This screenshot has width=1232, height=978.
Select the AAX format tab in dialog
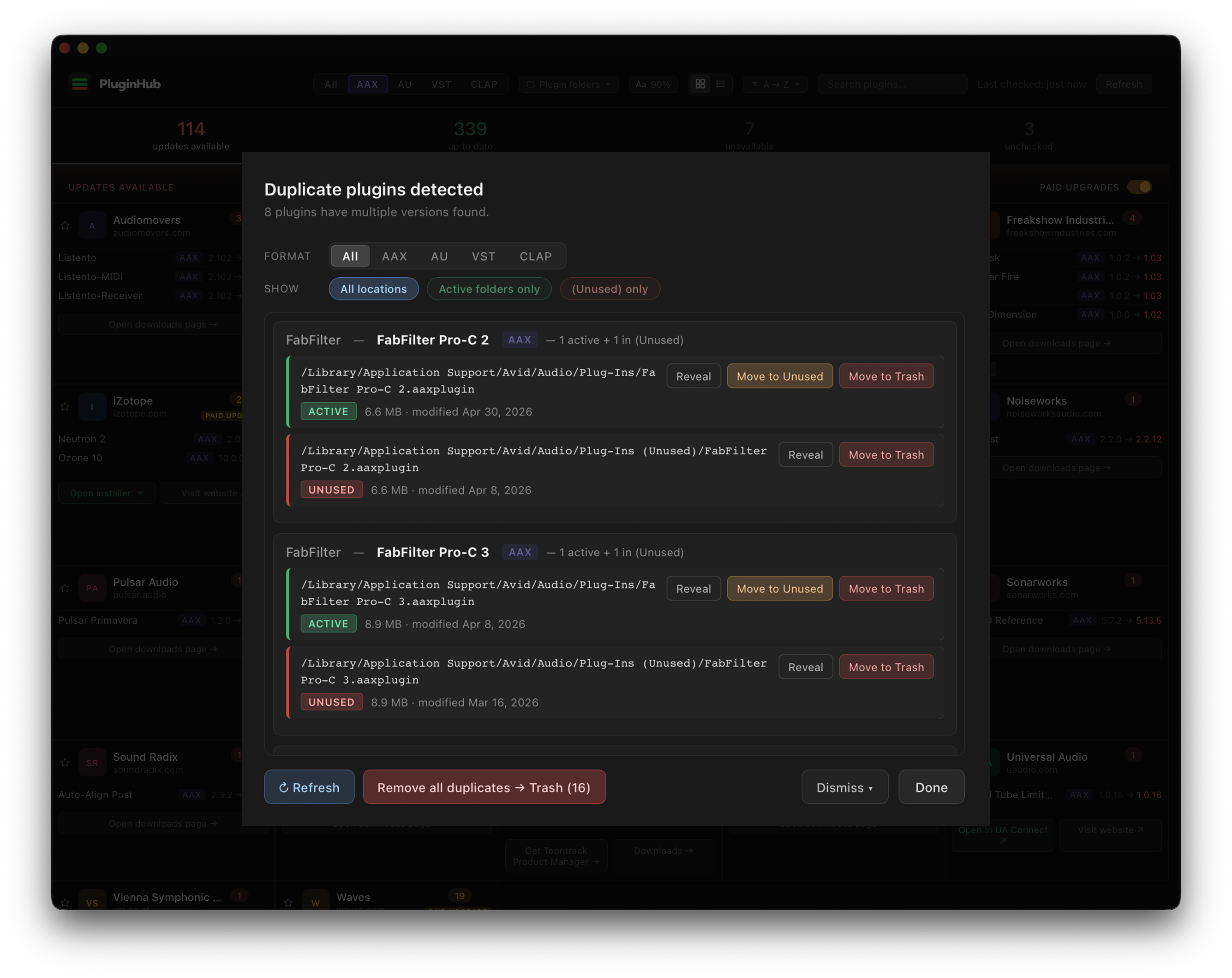[x=394, y=256]
